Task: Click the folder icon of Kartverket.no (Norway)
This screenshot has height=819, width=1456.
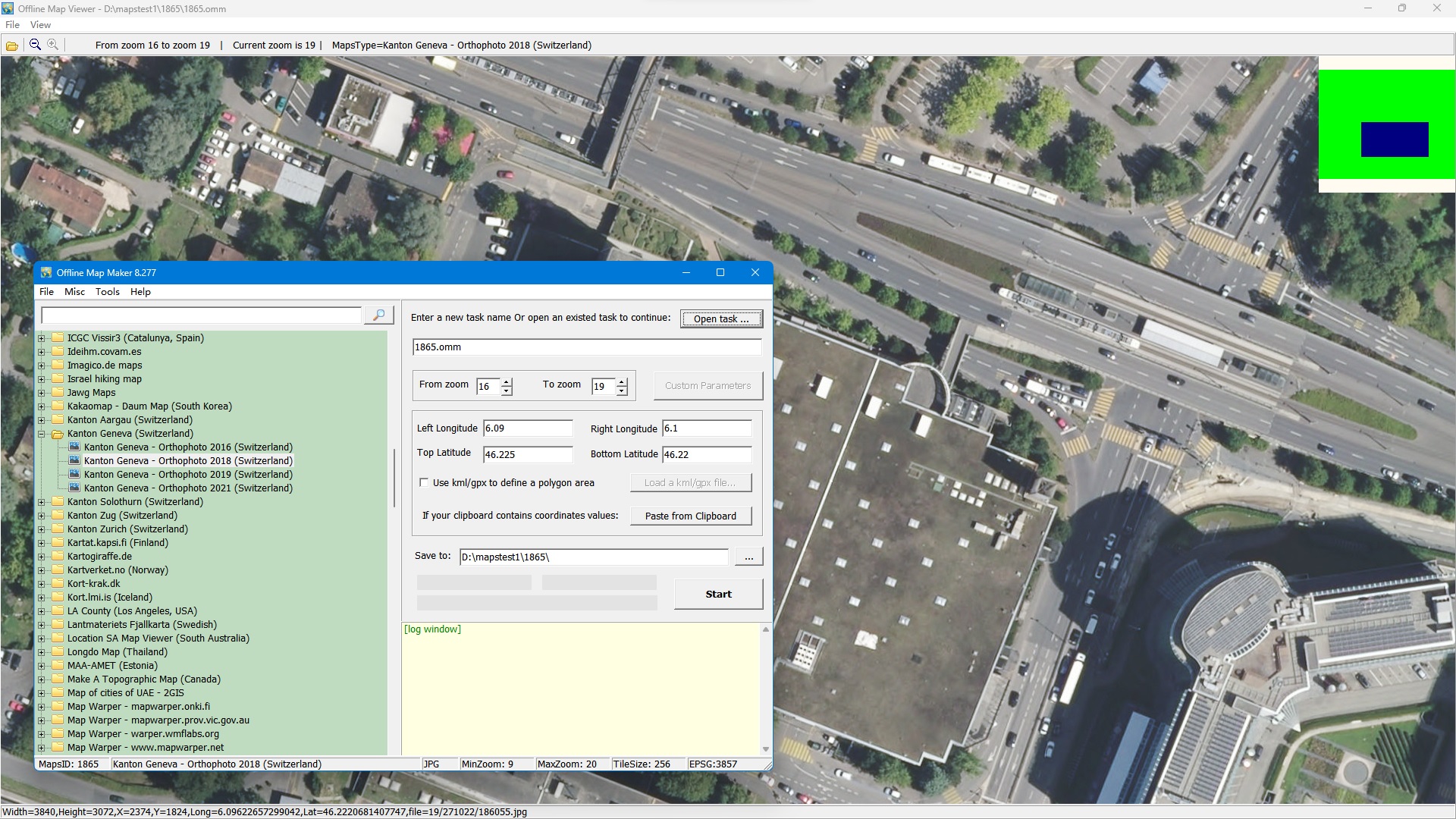Action: 58,570
